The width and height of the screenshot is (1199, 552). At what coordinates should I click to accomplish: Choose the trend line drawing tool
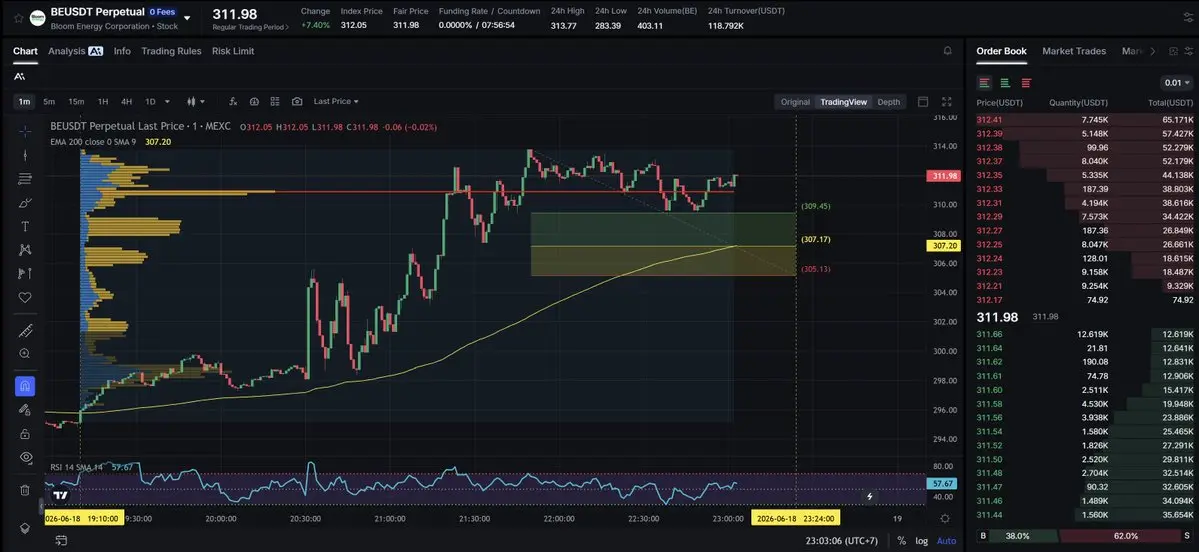[24, 155]
